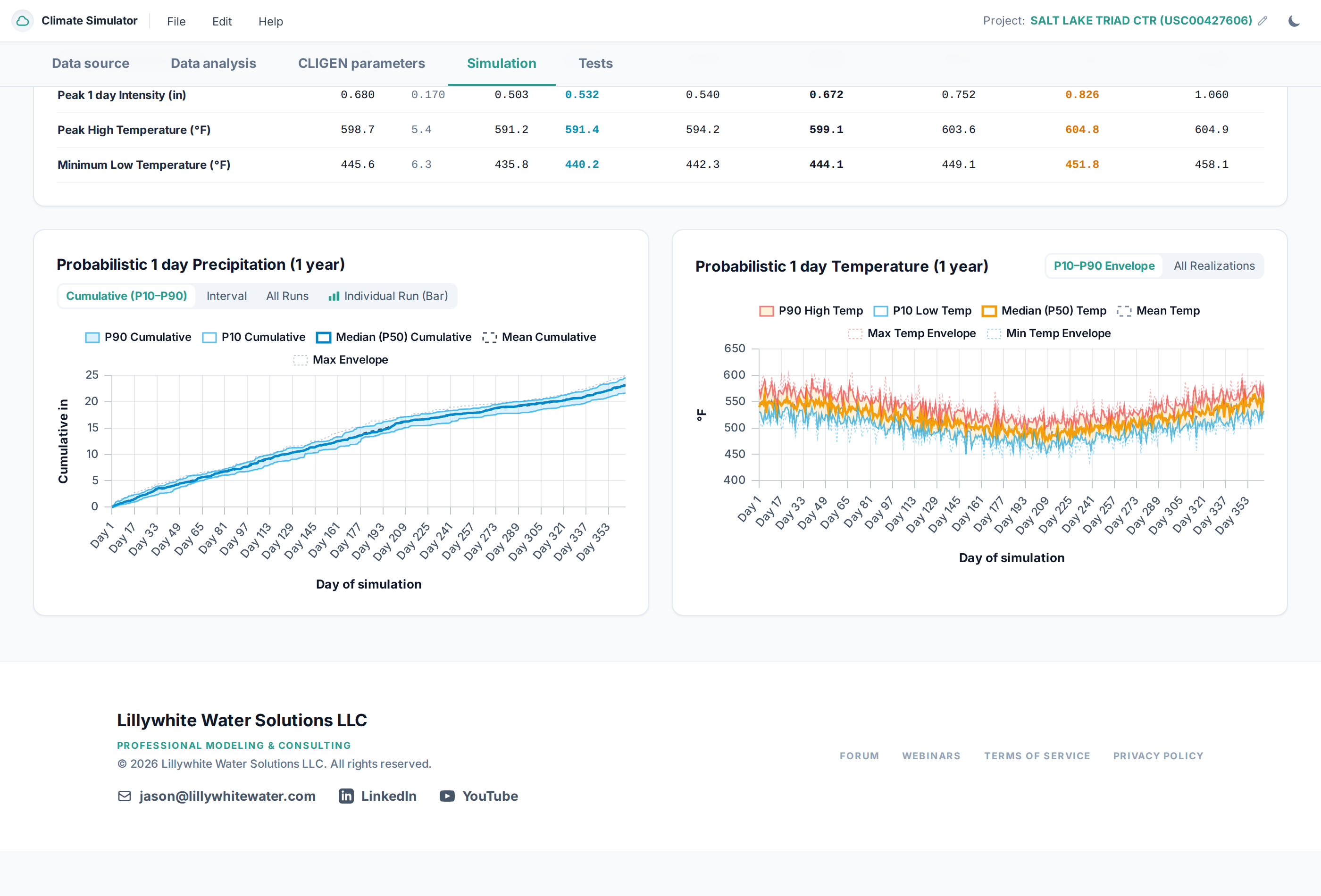Select Cumulative (P10–P90) precipitation view
The height and width of the screenshot is (896, 1321).
click(x=126, y=296)
